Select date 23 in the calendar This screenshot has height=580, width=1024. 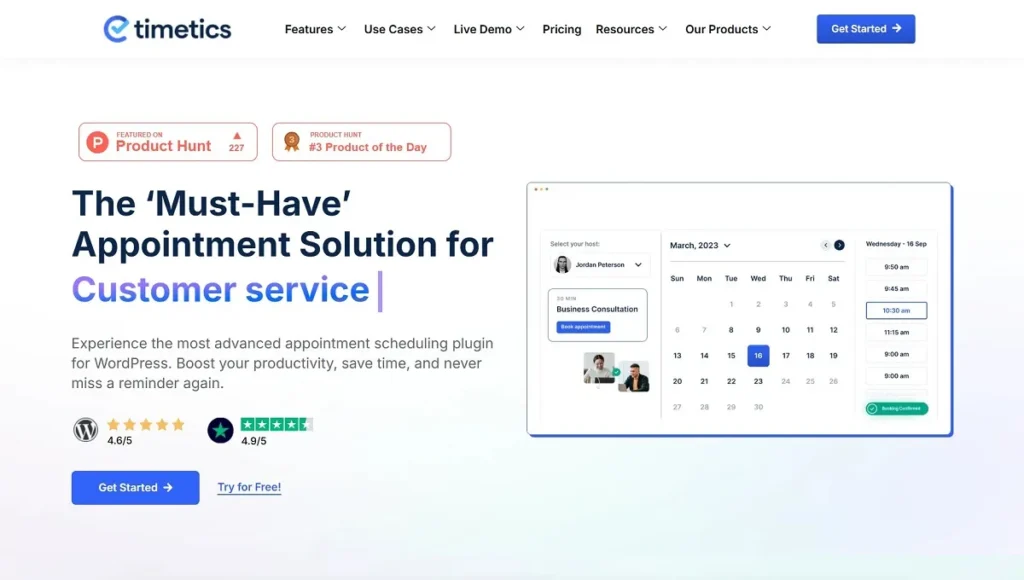point(758,381)
